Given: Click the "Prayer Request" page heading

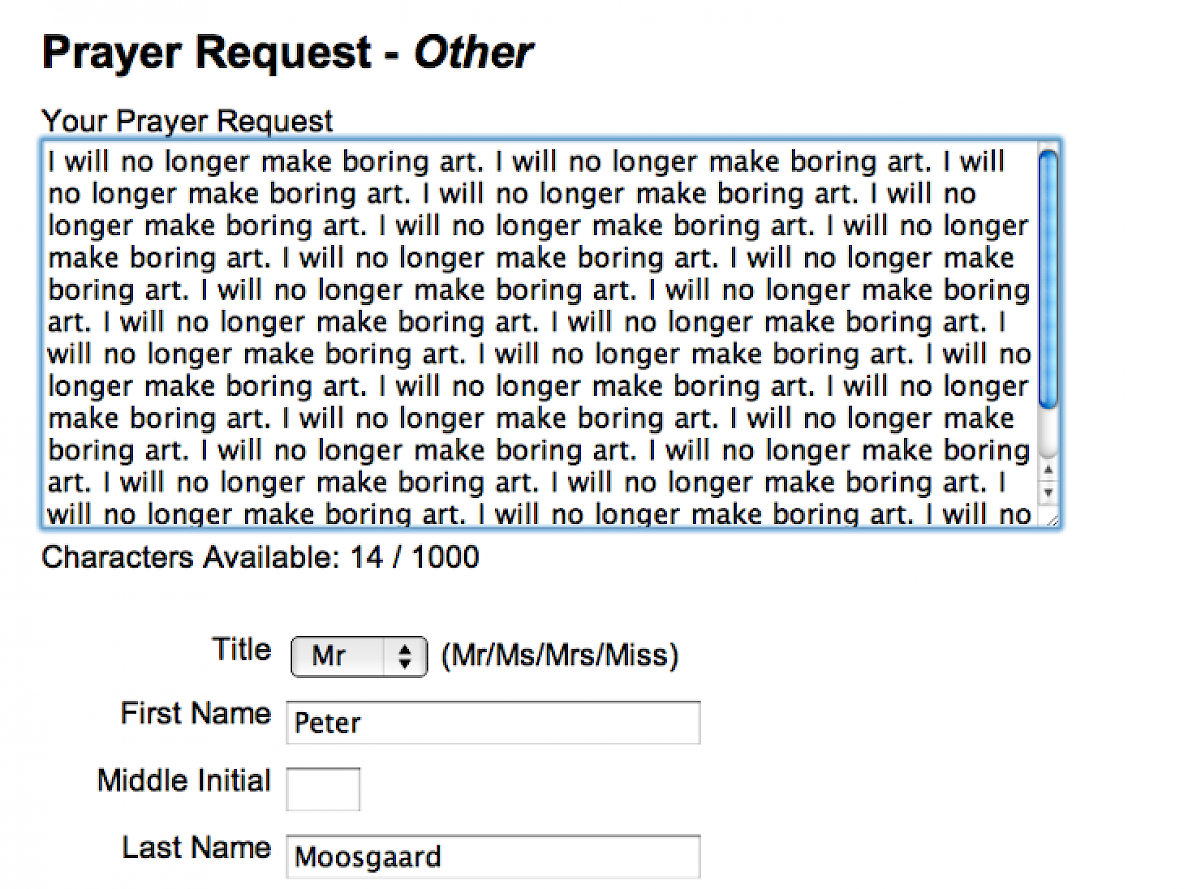Looking at the screenshot, I should pos(207,52).
